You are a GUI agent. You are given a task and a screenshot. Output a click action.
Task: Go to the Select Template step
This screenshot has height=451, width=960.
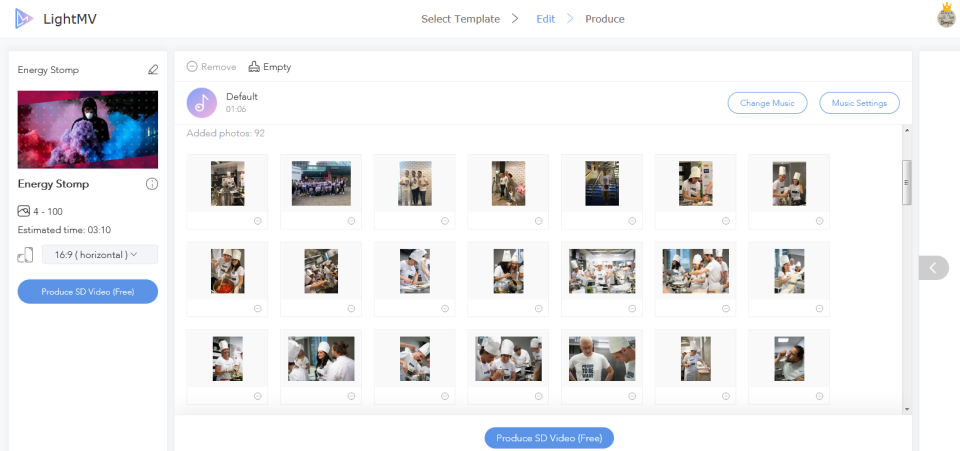point(460,19)
